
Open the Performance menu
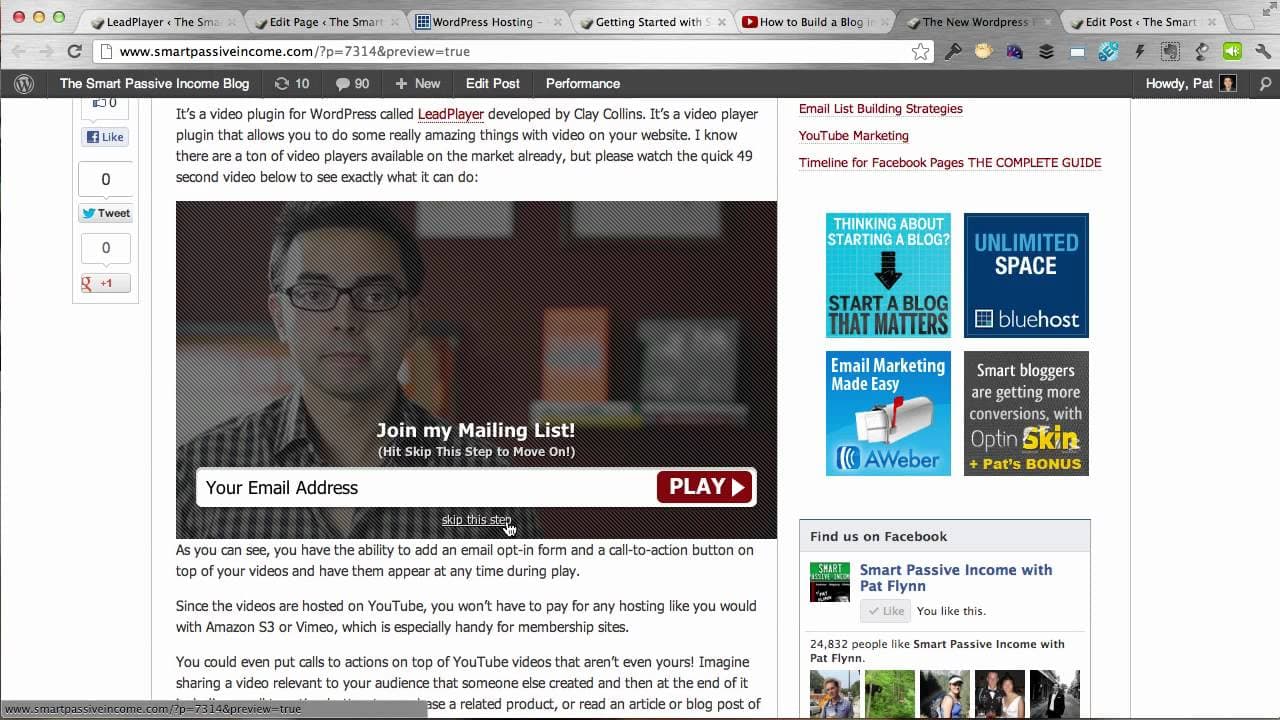tap(583, 84)
